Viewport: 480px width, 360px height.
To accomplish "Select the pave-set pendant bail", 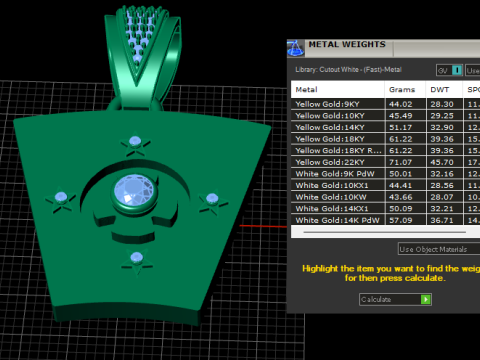I will [143, 57].
